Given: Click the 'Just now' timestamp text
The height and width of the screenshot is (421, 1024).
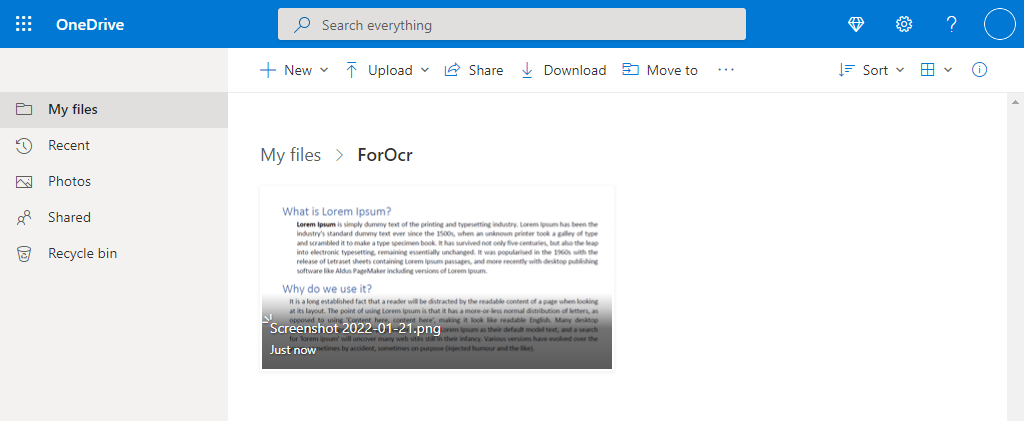Looking at the screenshot, I should [293, 350].
